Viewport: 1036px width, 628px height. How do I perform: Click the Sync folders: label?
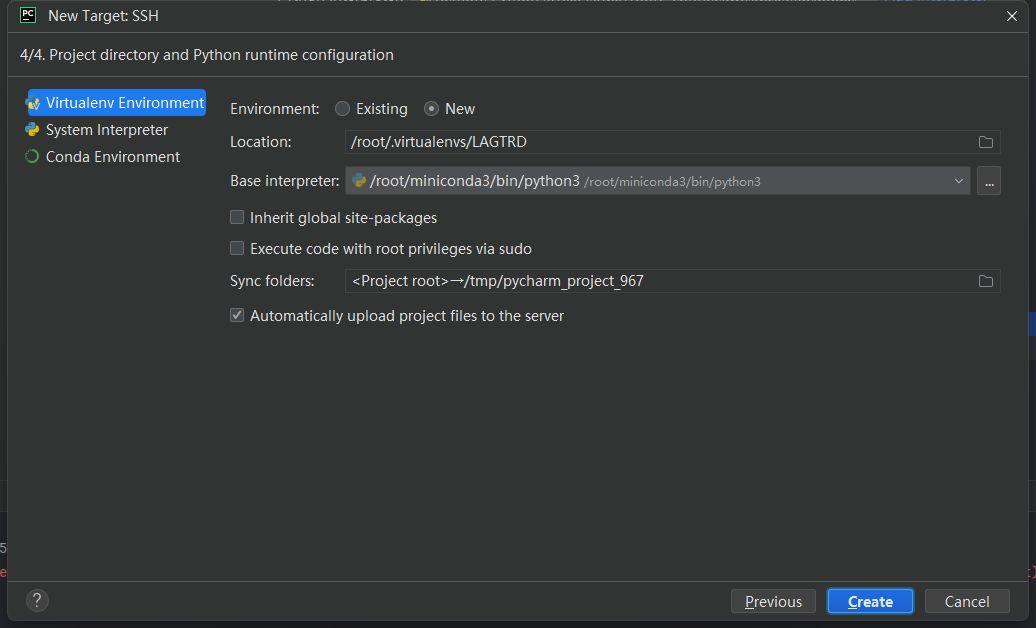(x=272, y=281)
